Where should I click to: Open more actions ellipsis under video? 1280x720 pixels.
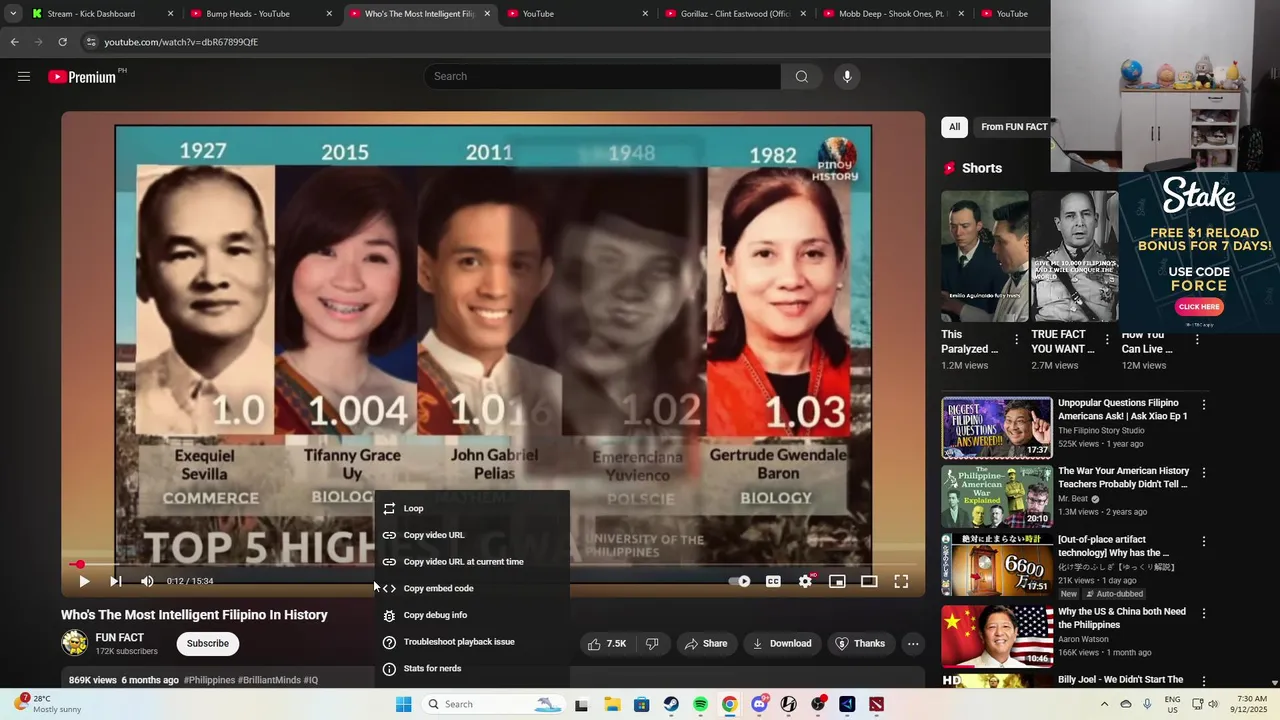(913, 643)
